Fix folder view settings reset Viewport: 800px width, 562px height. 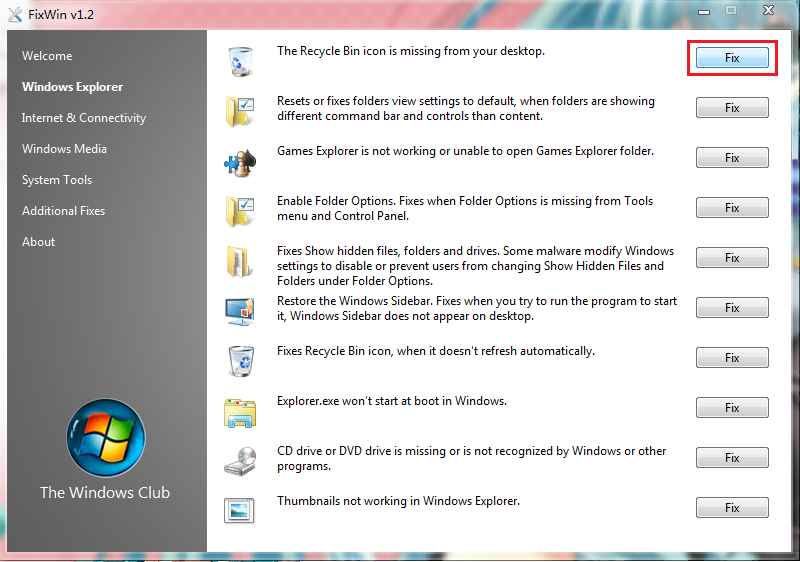point(732,108)
